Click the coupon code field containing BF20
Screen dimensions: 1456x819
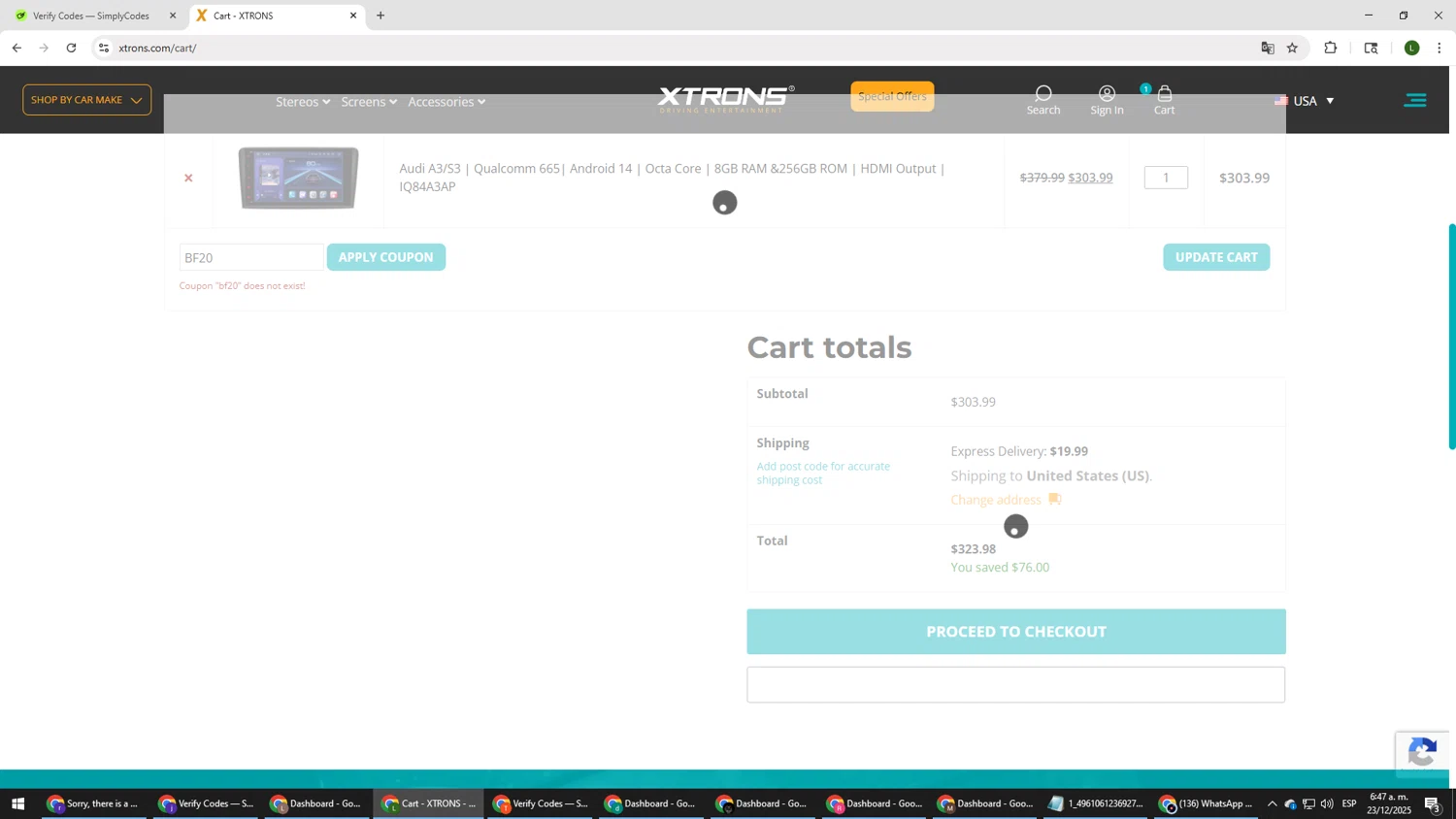point(251,257)
